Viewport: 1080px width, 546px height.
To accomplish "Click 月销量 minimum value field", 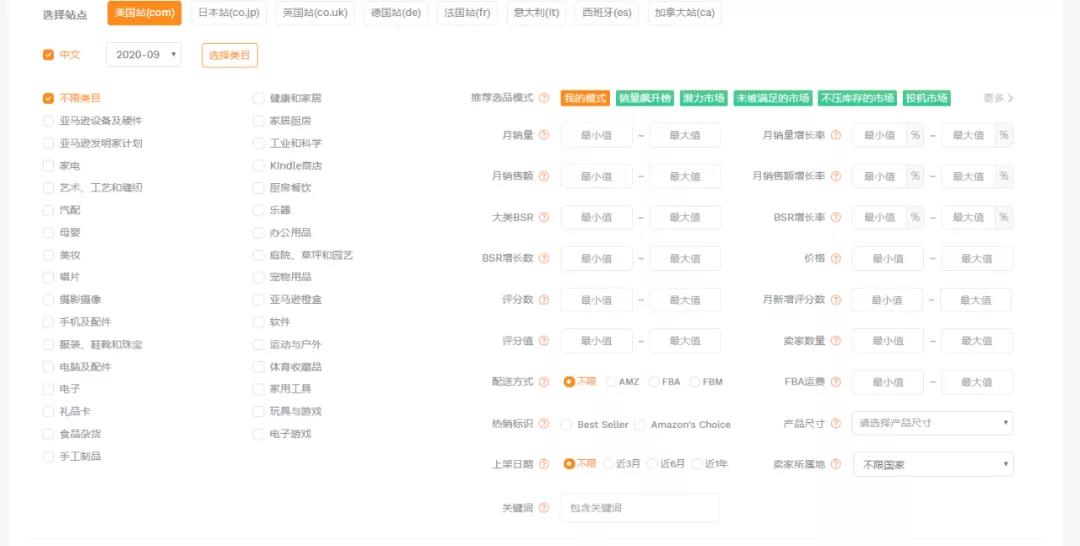I will [596, 136].
